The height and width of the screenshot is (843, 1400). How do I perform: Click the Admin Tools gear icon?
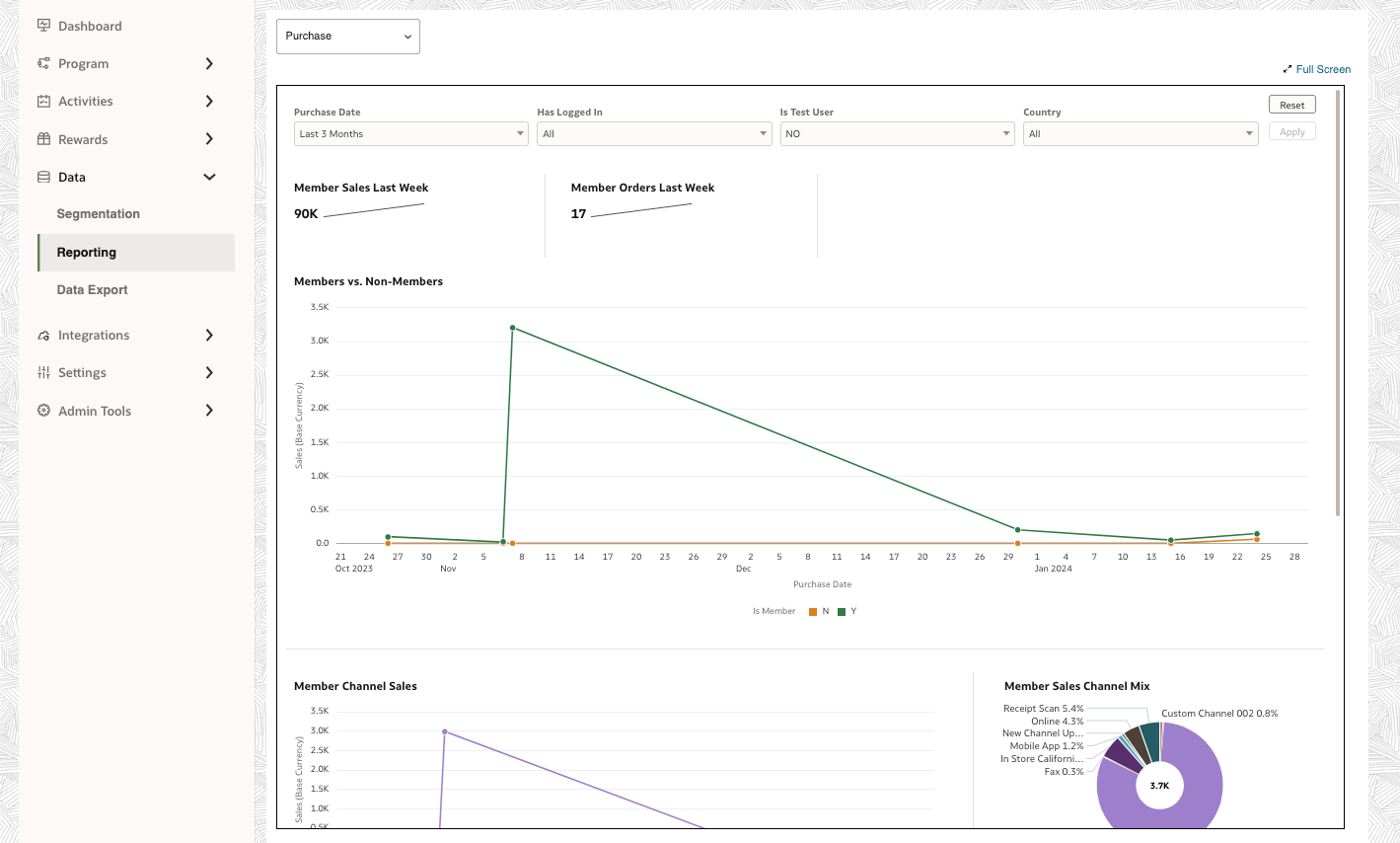(x=43, y=411)
